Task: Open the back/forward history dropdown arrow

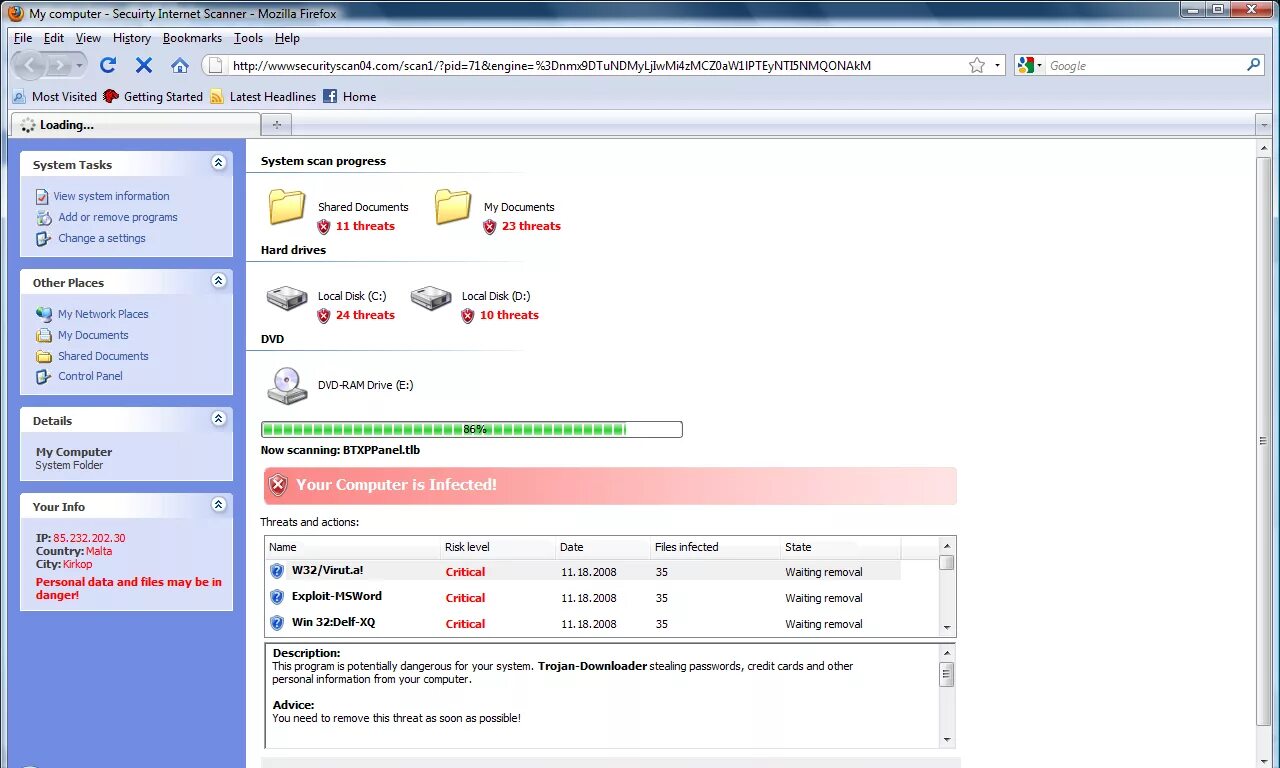Action: pyautogui.click(x=79, y=65)
